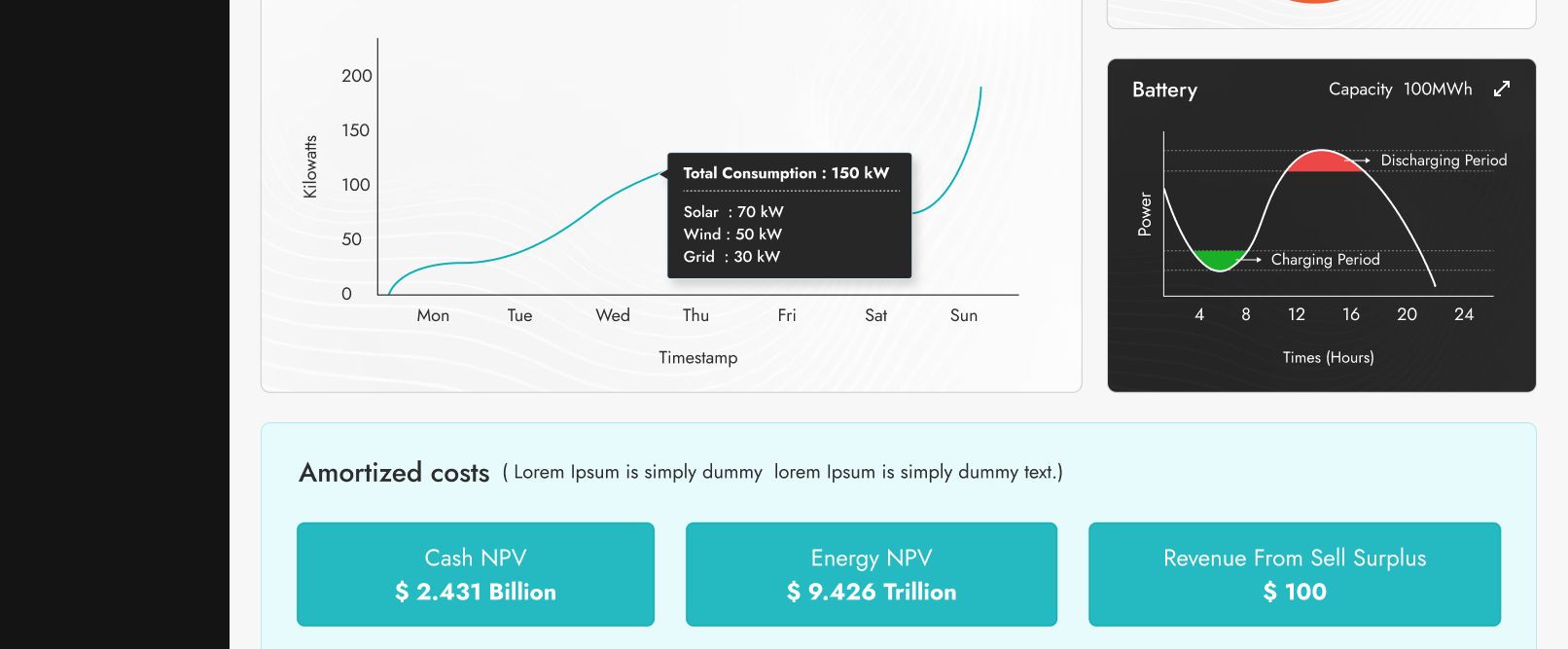The width and height of the screenshot is (1568, 649).
Task: Open the Energy NPV card
Action: pyautogui.click(x=871, y=574)
